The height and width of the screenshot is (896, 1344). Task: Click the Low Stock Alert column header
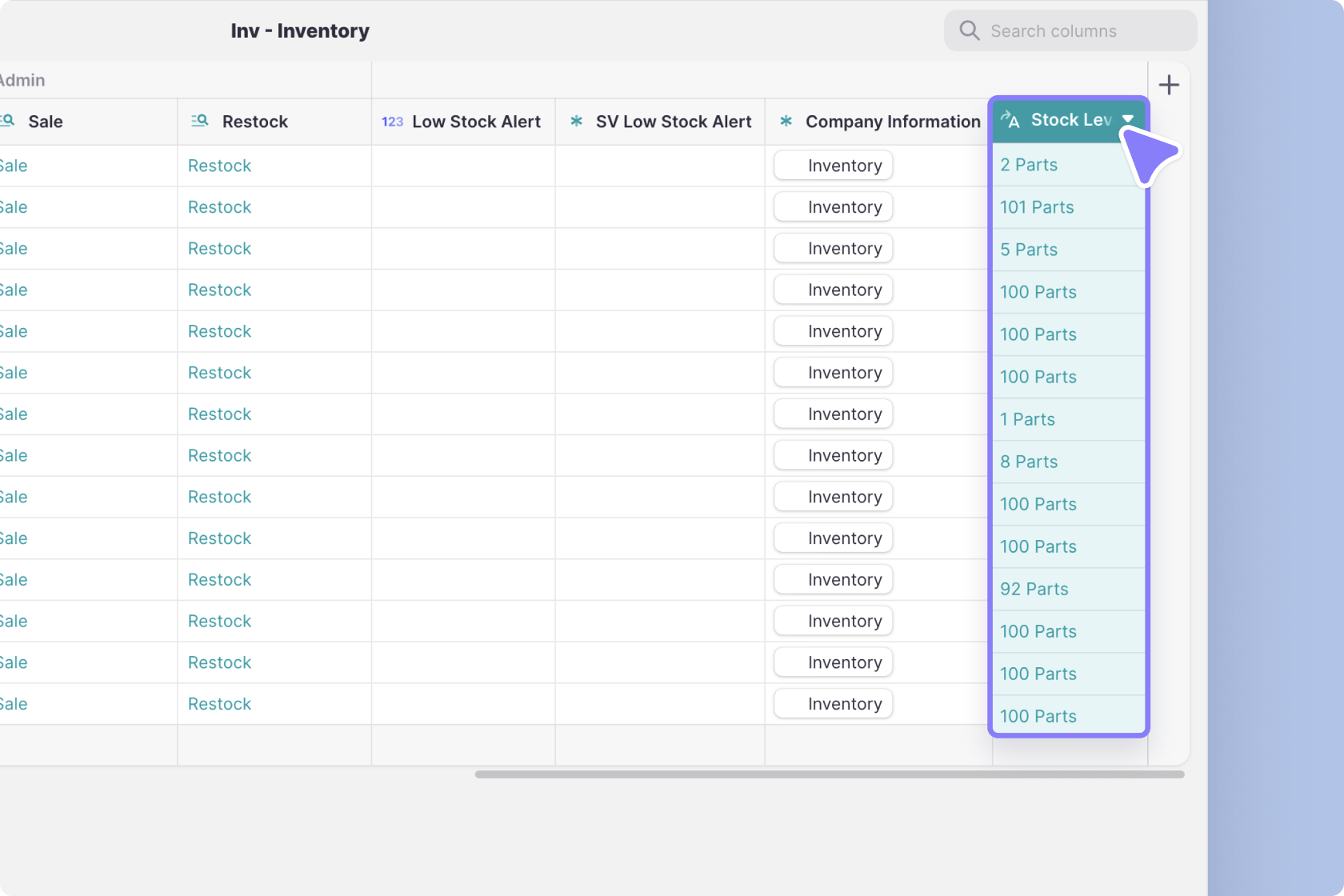pyautogui.click(x=476, y=122)
